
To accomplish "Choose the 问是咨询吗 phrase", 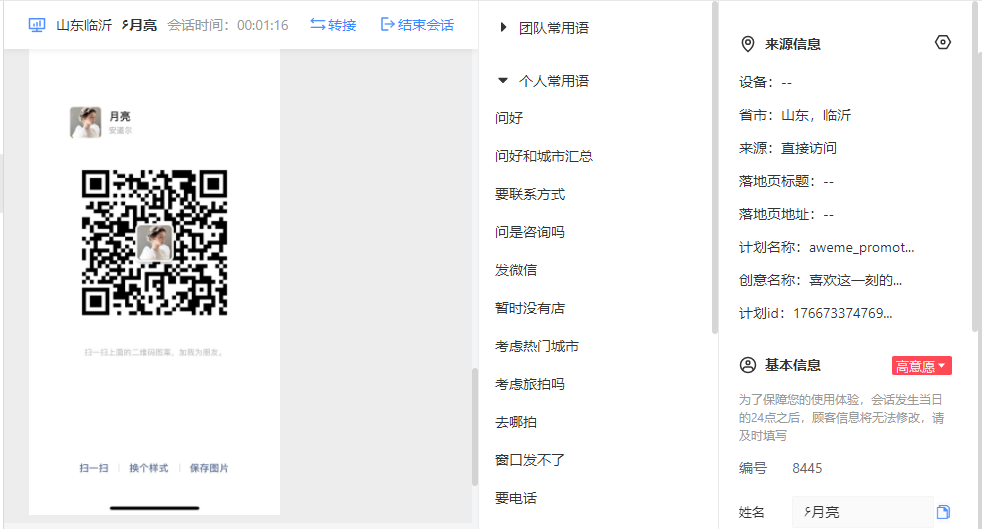I will pyautogui.click(x=530, y=232).
